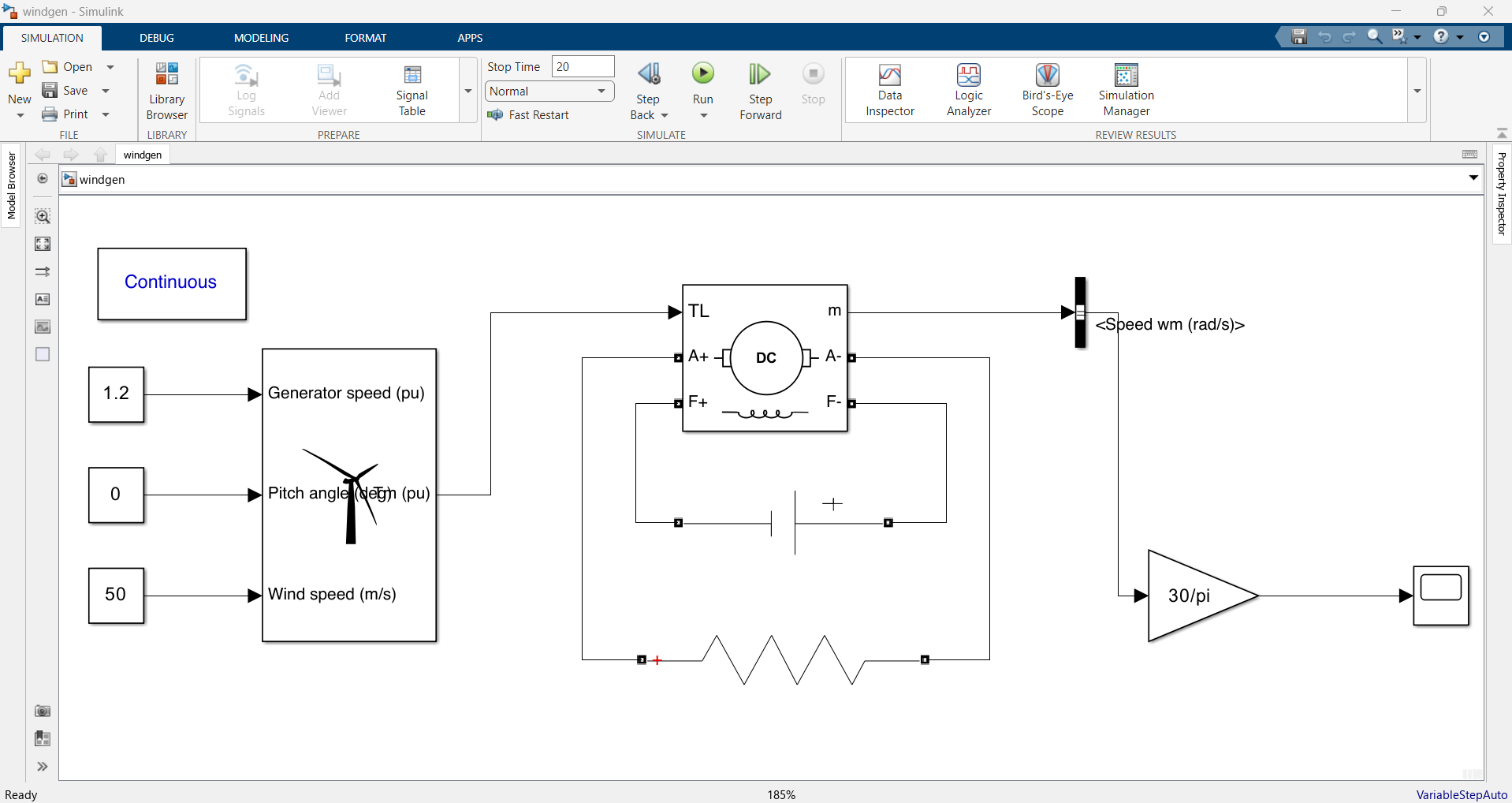The width and height of the screenshot is (1512, 803).
Task: Select the windgen model tab
Action: click(x=143, y=155)
